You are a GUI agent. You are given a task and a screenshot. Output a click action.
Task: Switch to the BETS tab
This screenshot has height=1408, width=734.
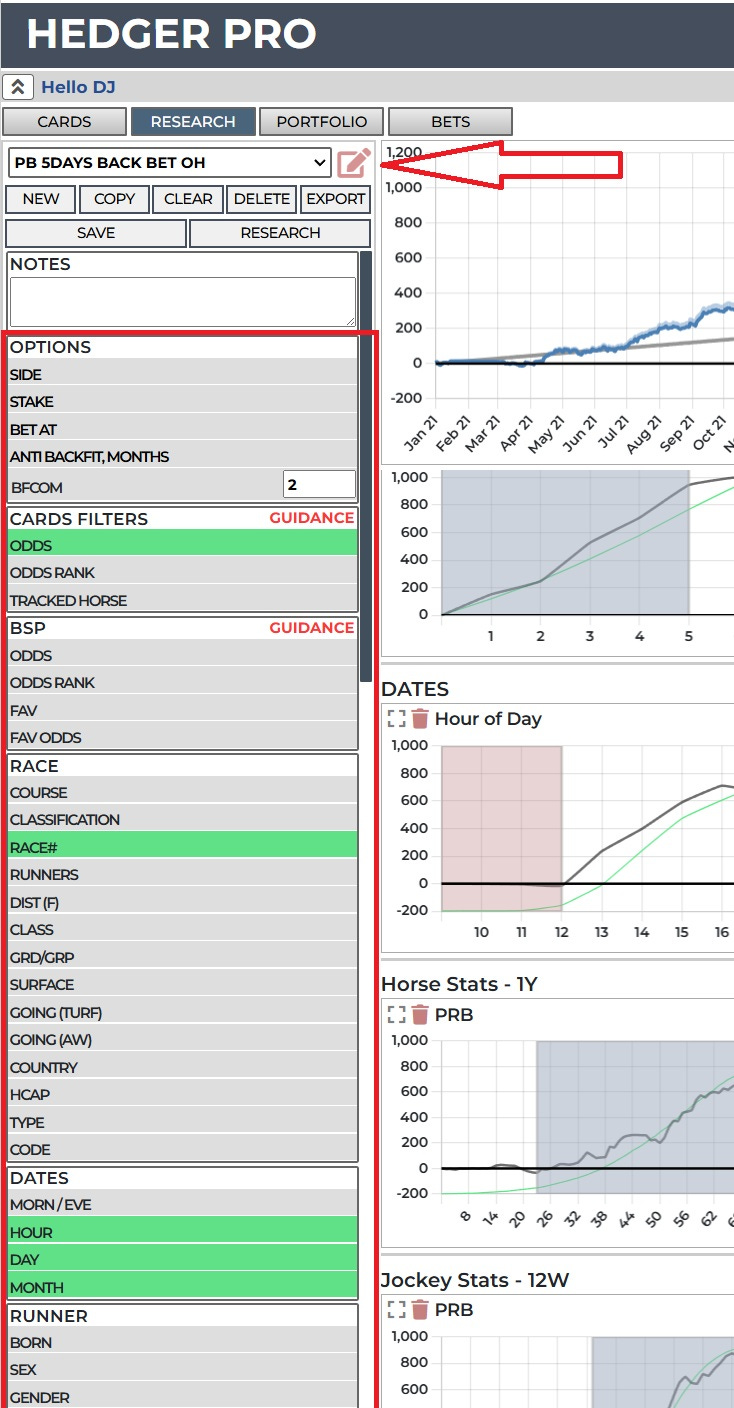[x=450, y=122]
